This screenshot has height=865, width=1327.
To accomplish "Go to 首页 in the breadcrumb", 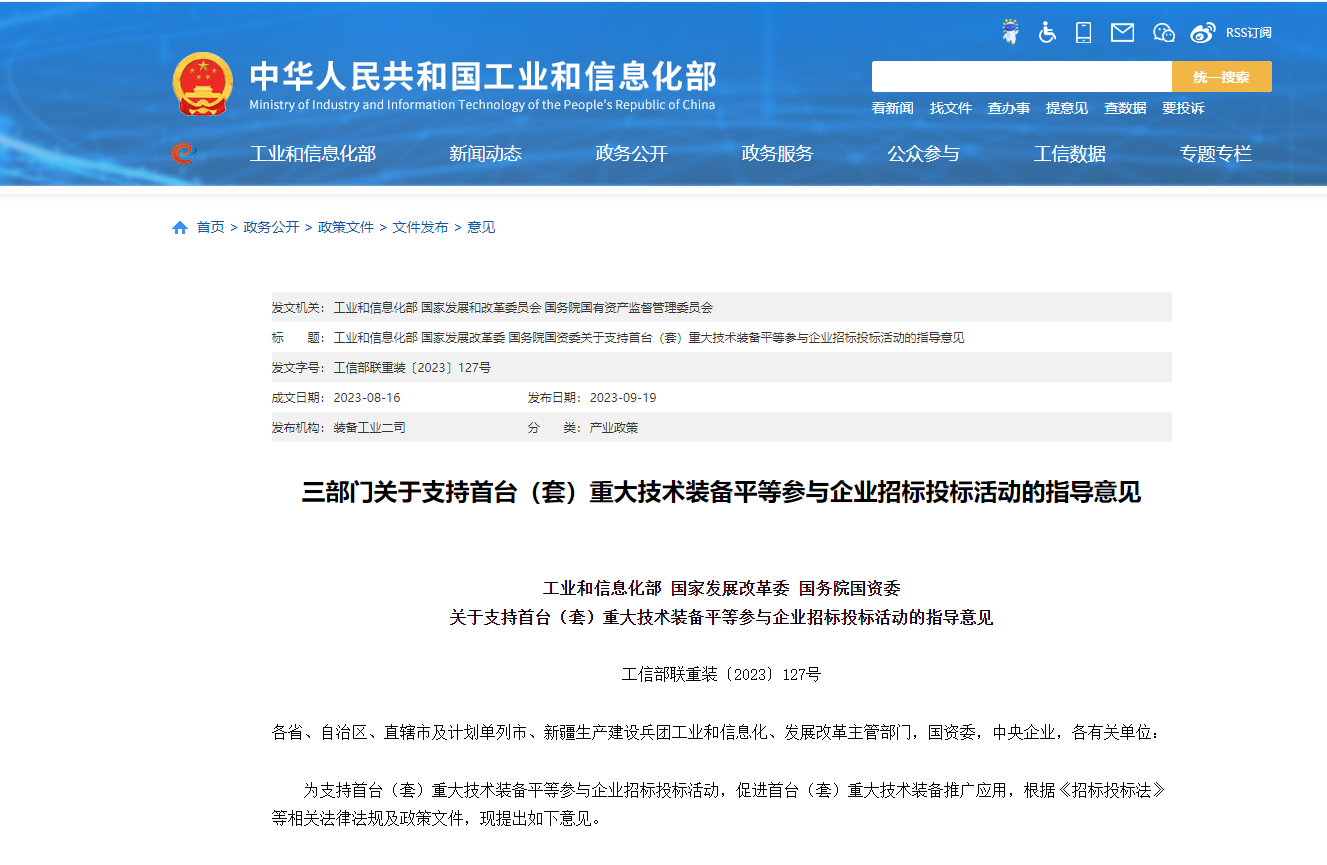I will pyautogui.click(x=210, y=228).
